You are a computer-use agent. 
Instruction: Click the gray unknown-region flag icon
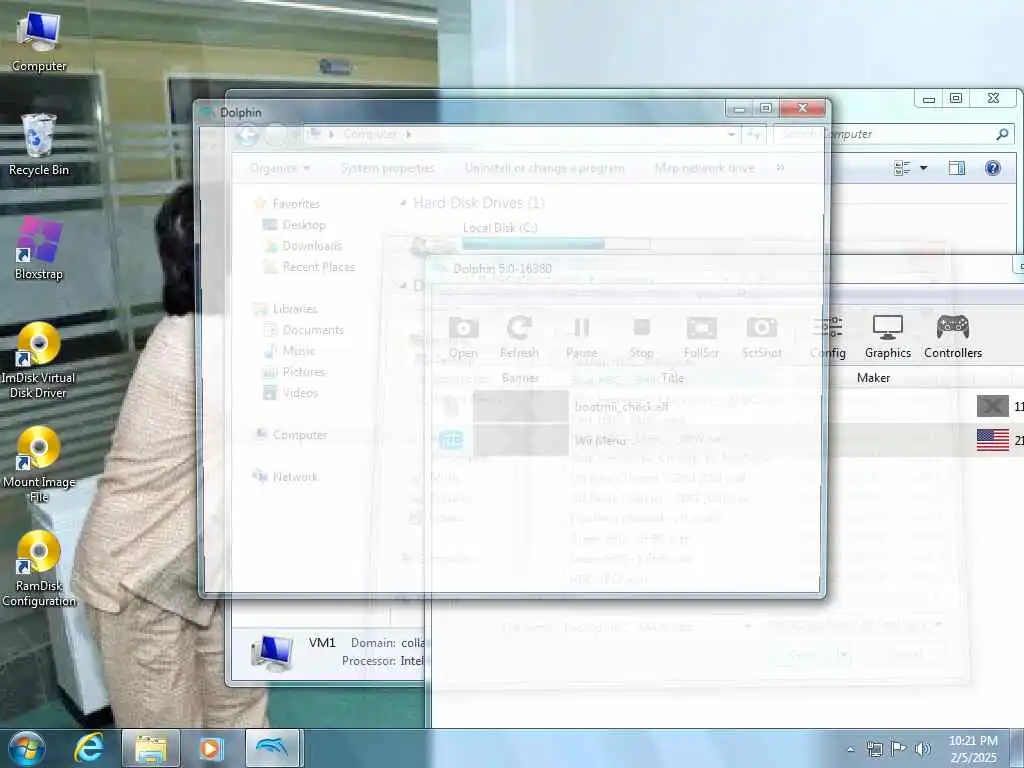coord(993,406)
